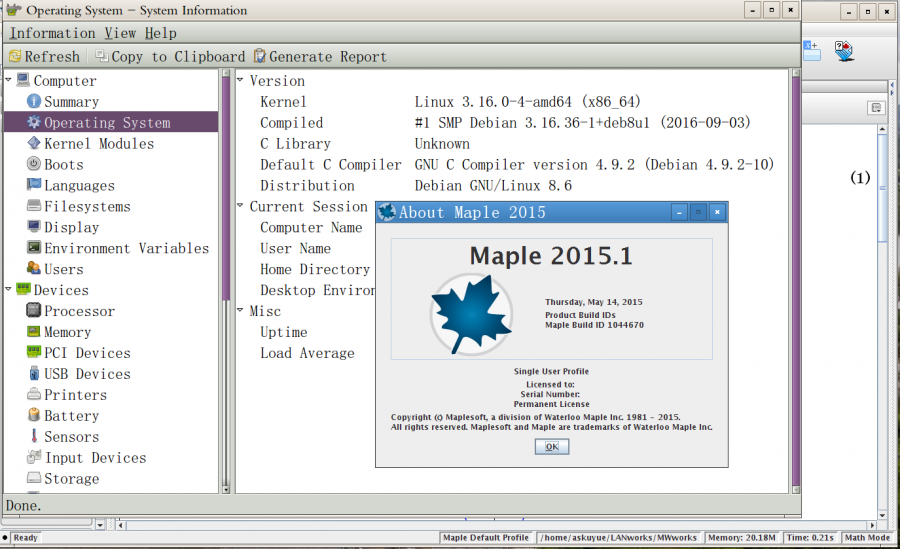Click the Boots power icon
900x549 pixels.
point(34,164)
